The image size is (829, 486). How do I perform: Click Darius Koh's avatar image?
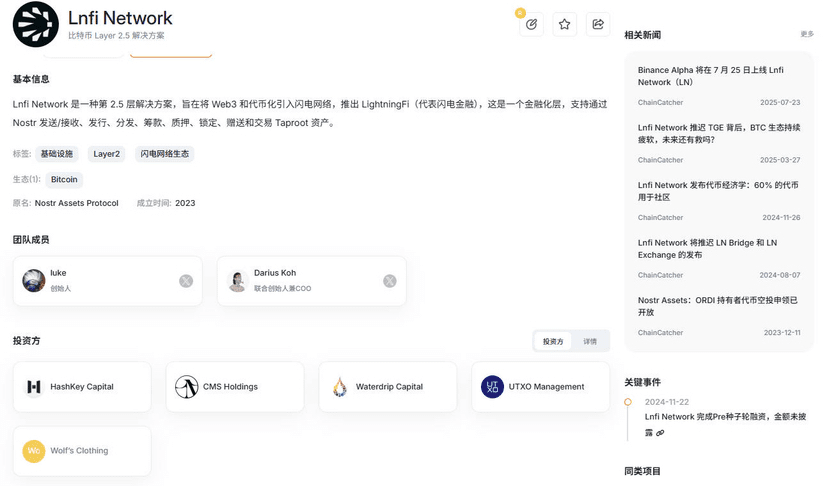tap(237, 281)
